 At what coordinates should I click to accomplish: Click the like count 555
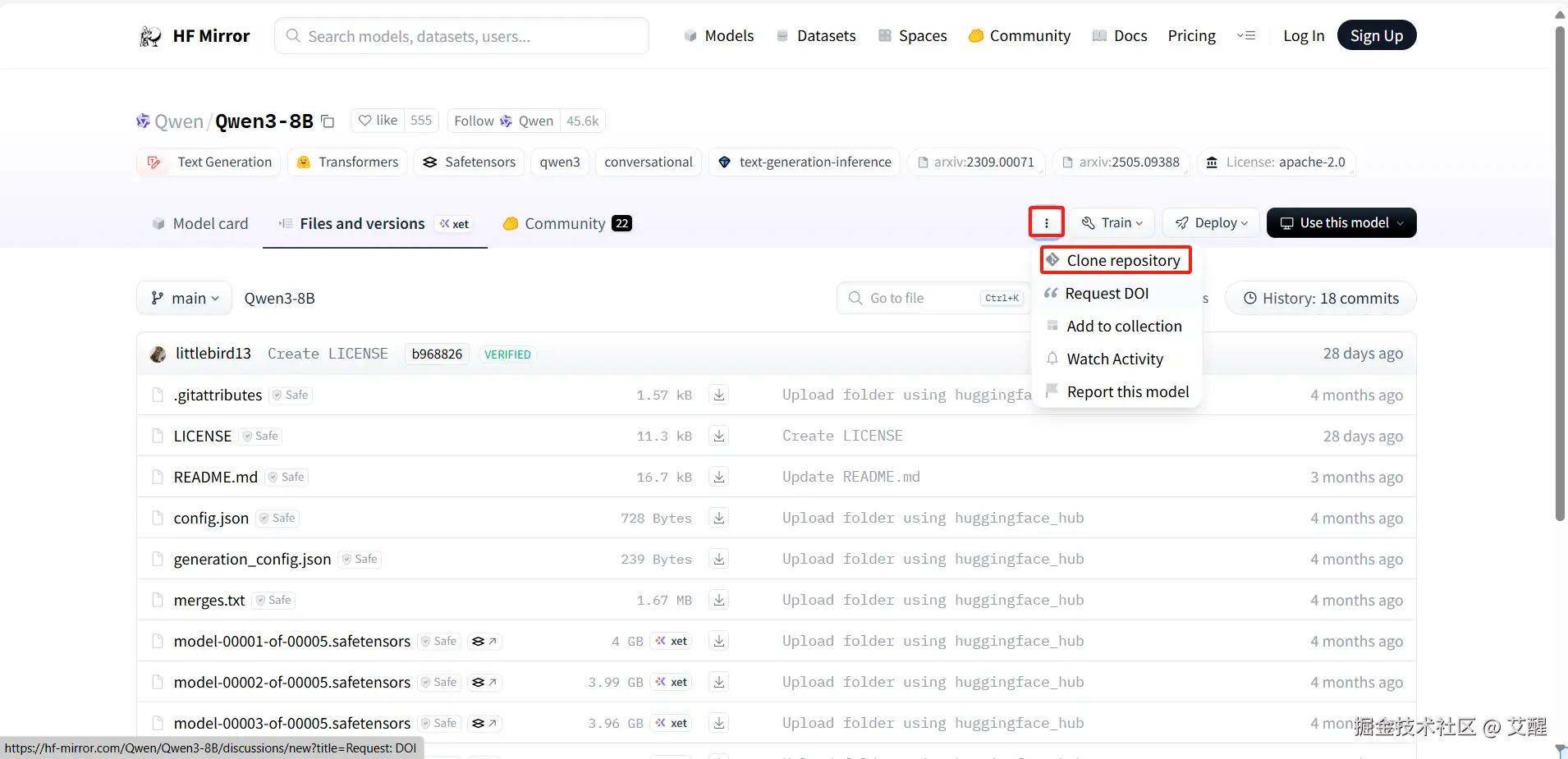click(421, 121)
